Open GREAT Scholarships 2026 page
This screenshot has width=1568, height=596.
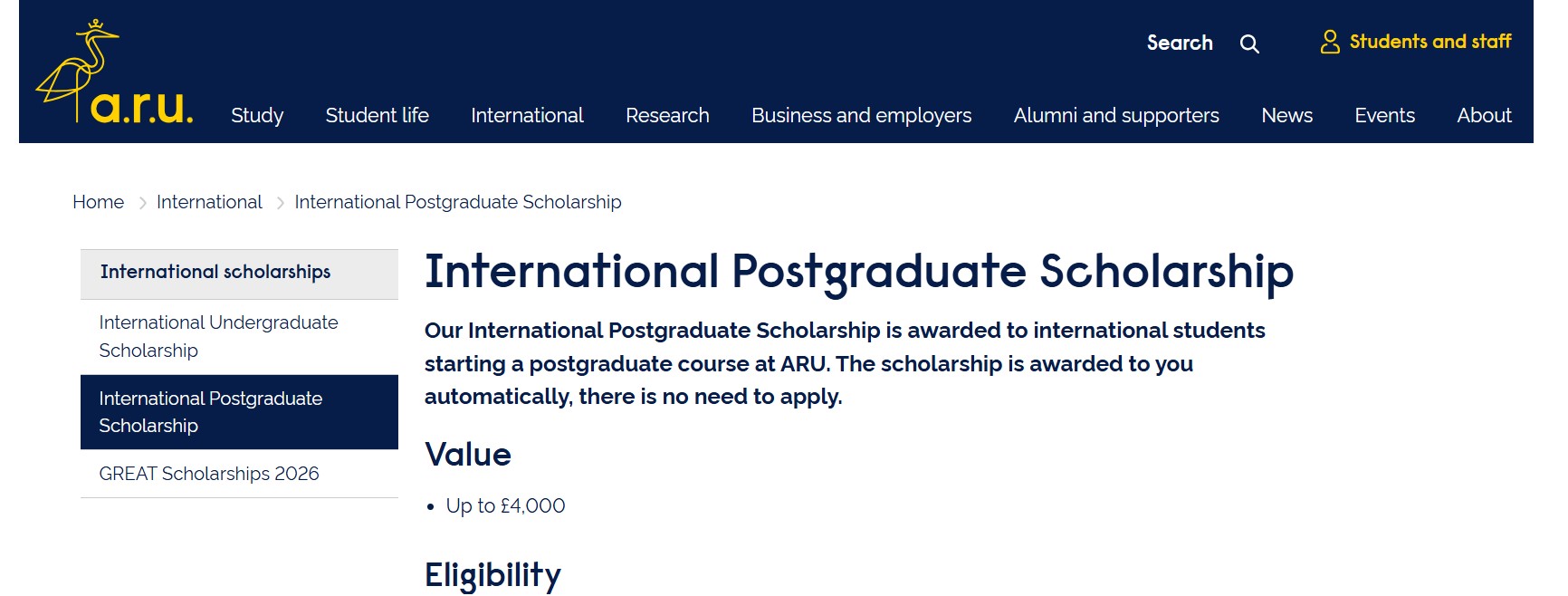pyautogui.click(x=208, y=473)
